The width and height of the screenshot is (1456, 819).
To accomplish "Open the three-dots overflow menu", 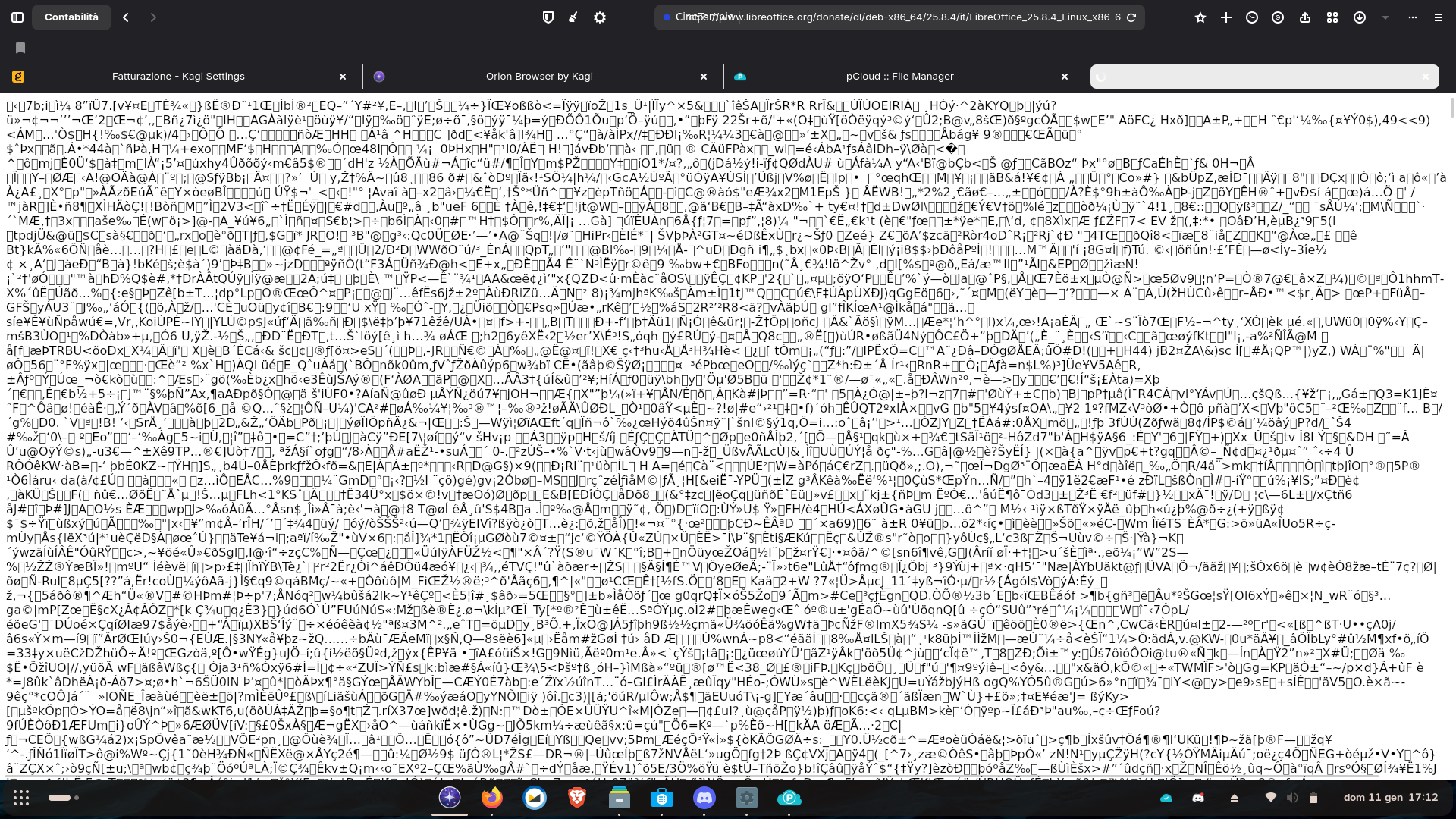I will 1413,17.
